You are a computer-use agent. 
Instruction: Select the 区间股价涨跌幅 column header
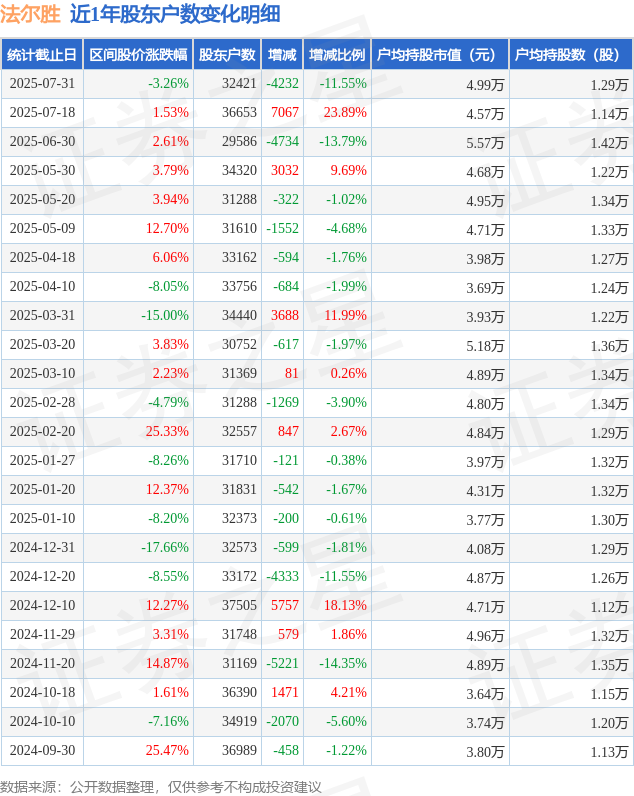(137, 55)
